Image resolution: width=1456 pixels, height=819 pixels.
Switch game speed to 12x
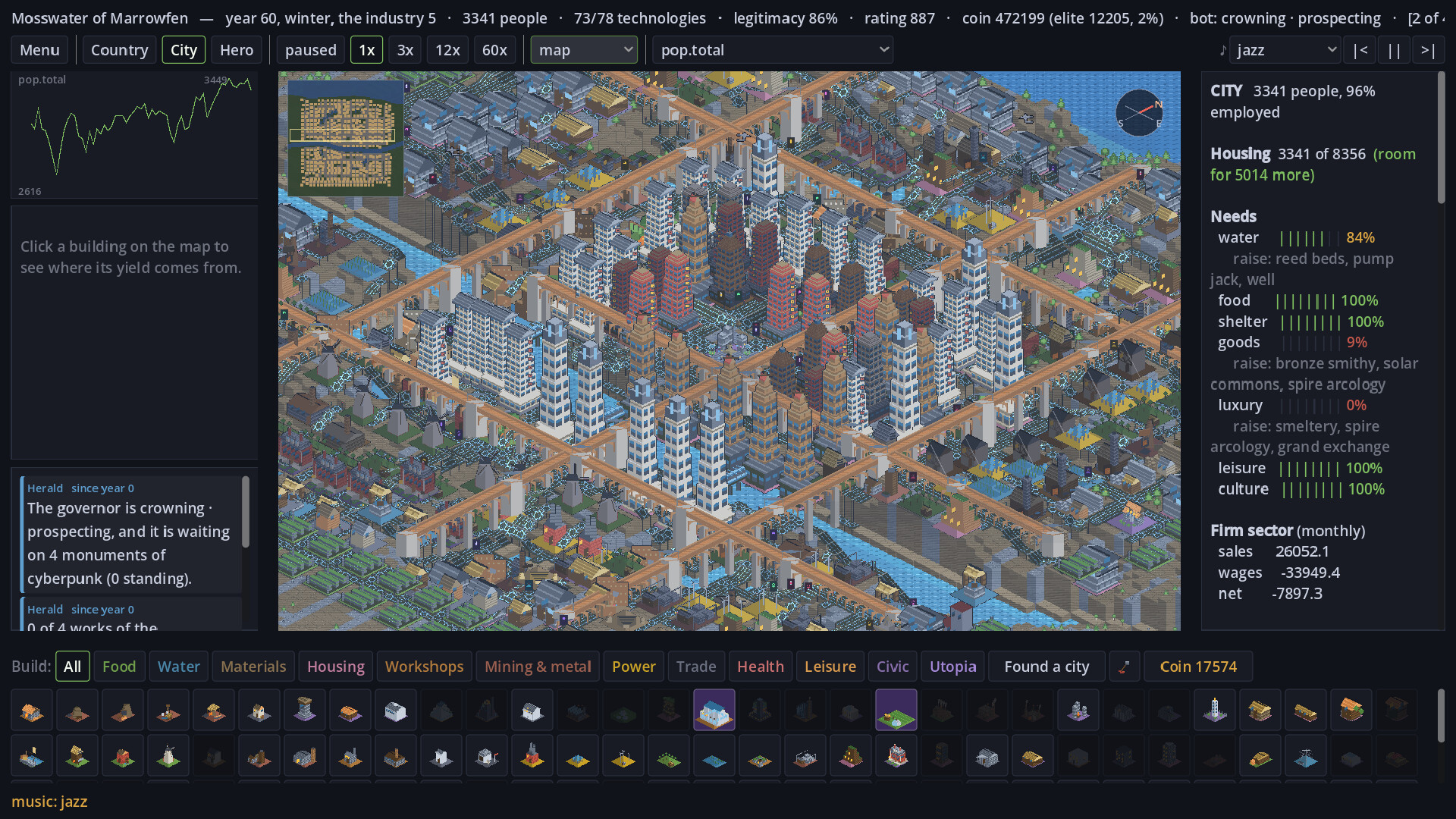[447, 50]
